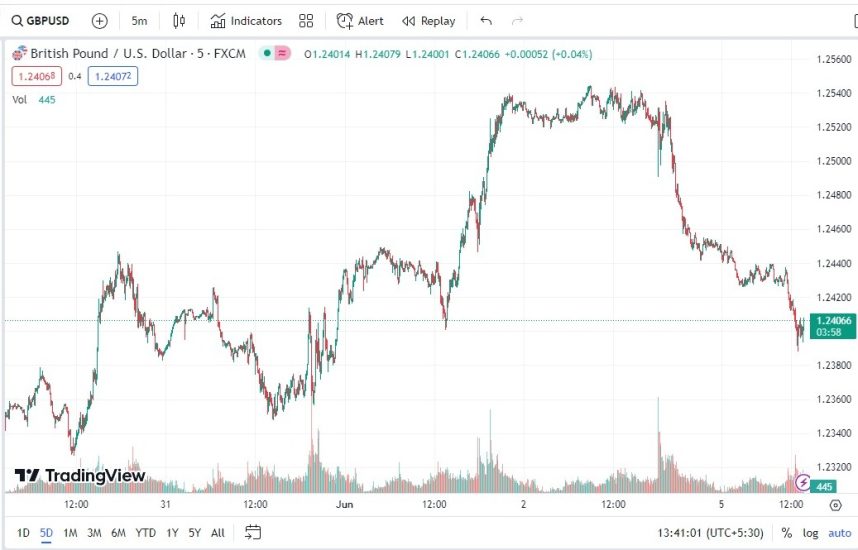Open the indicator templates grid icon
The width and height of the screenshot is (858, 550).
tap(306, 20)
